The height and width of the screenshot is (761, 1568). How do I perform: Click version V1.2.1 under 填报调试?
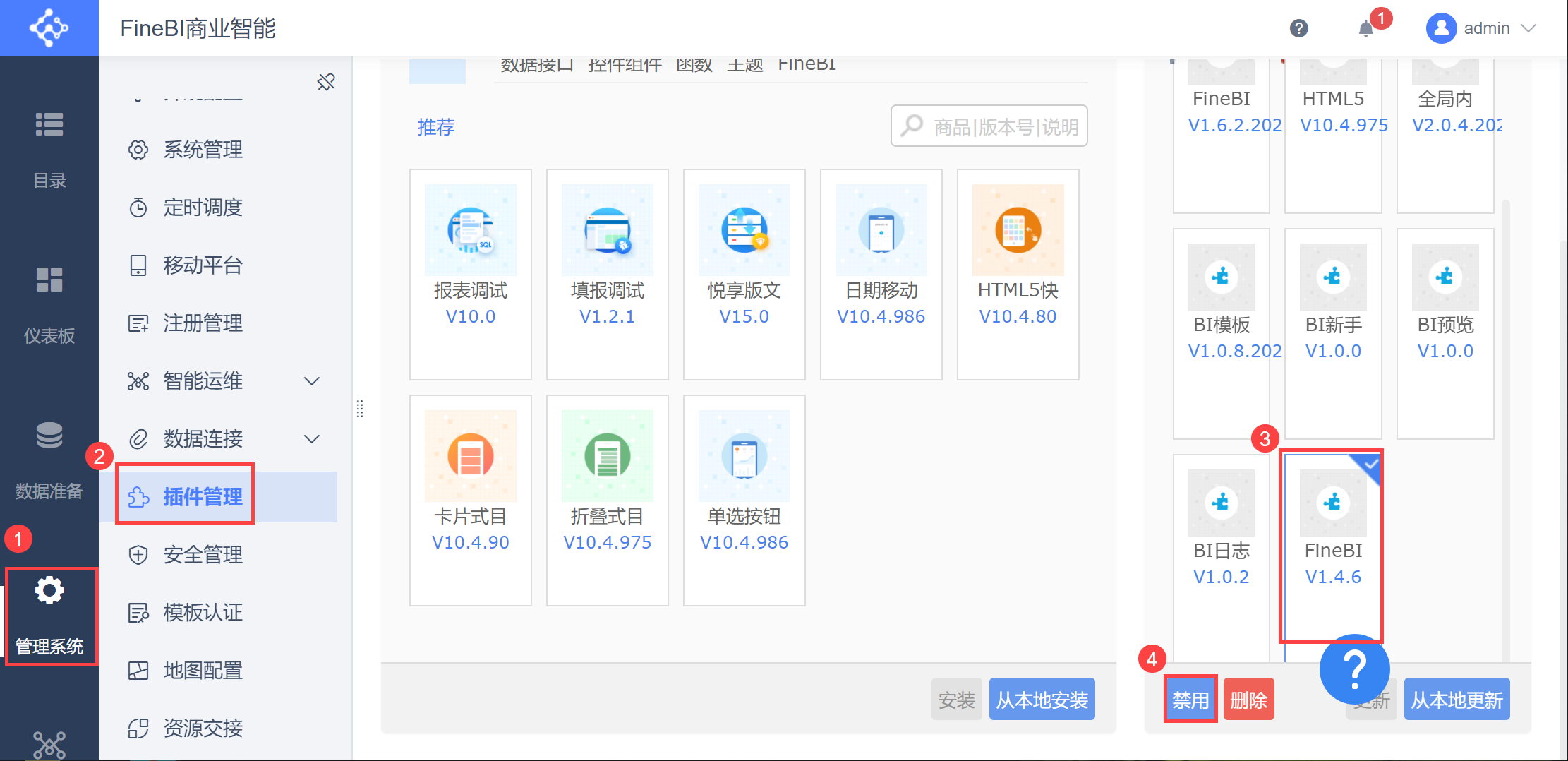click(x=608, y=316)
